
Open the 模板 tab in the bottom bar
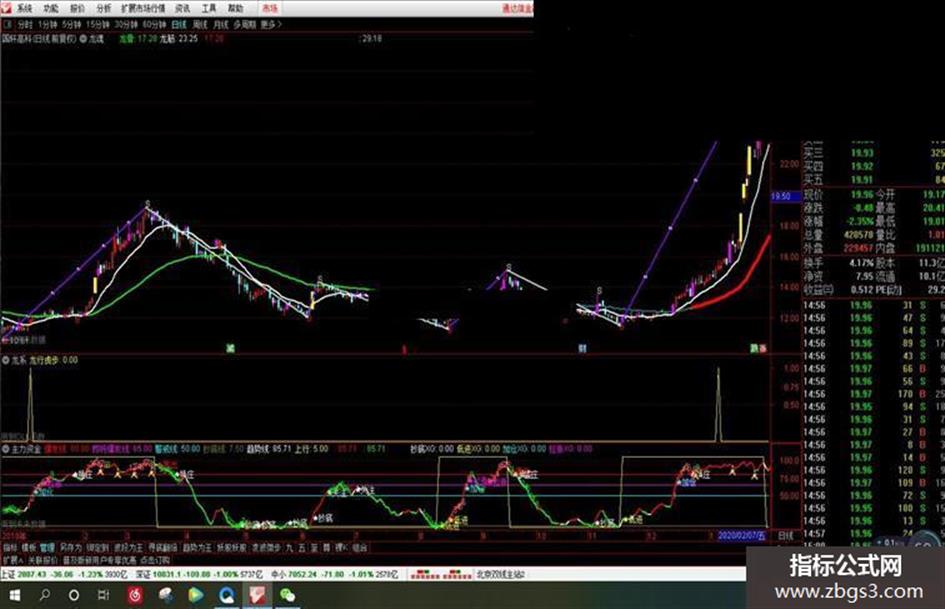[x=28, y=547]
